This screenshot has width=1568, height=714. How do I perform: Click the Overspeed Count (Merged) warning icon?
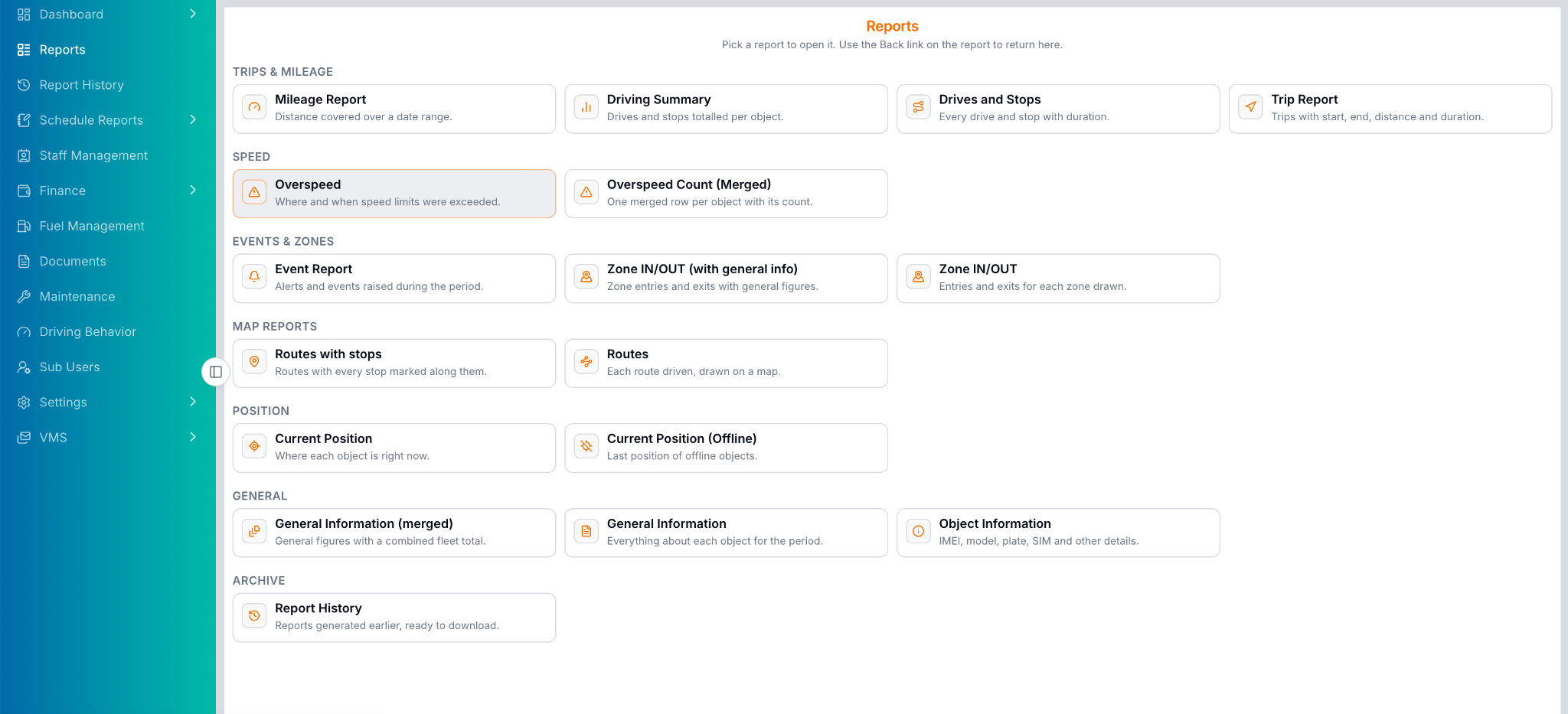tap(586, 192)
